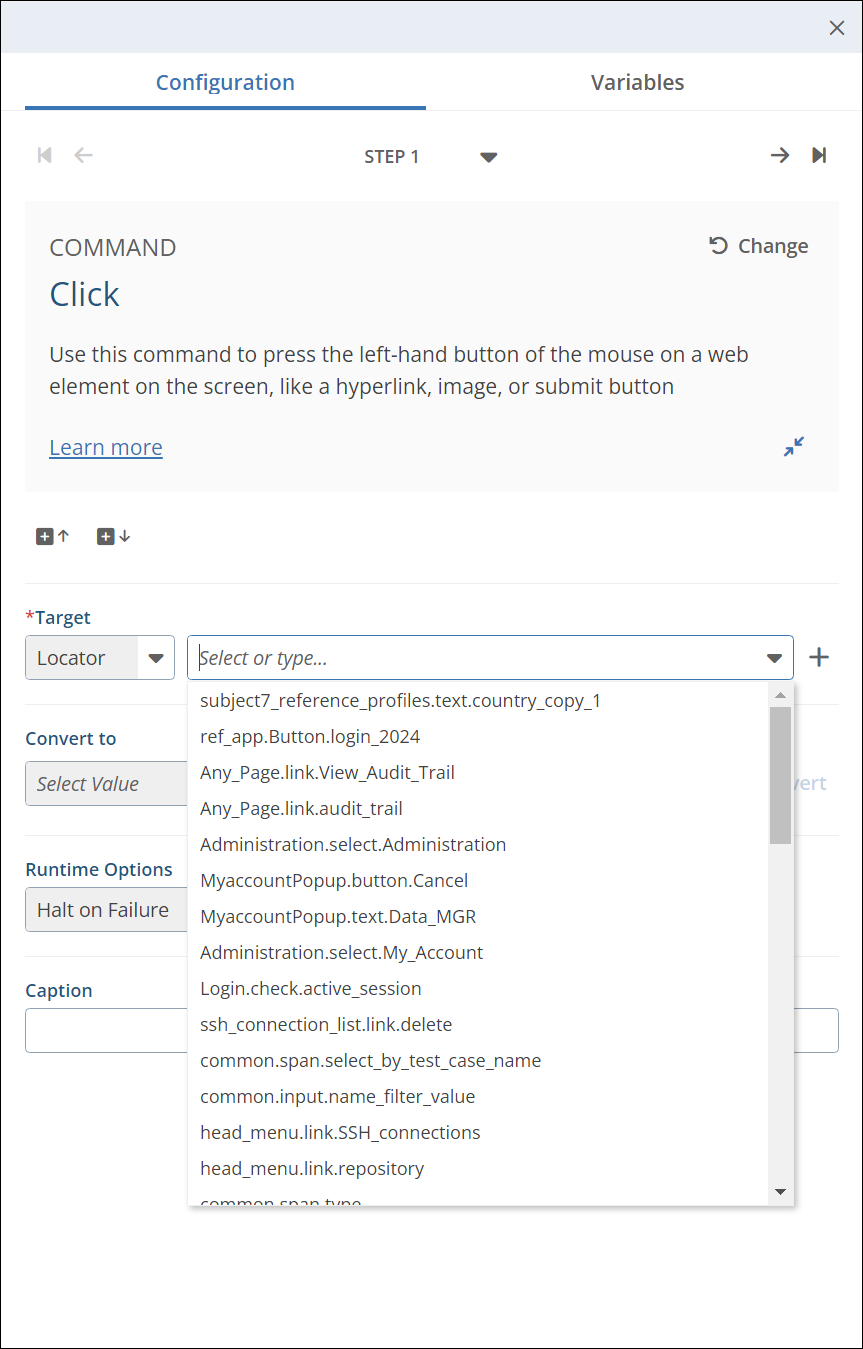Screen dimensions: 863x1349
Task: Click the Change command button
Action: click(x=759, y=246)
